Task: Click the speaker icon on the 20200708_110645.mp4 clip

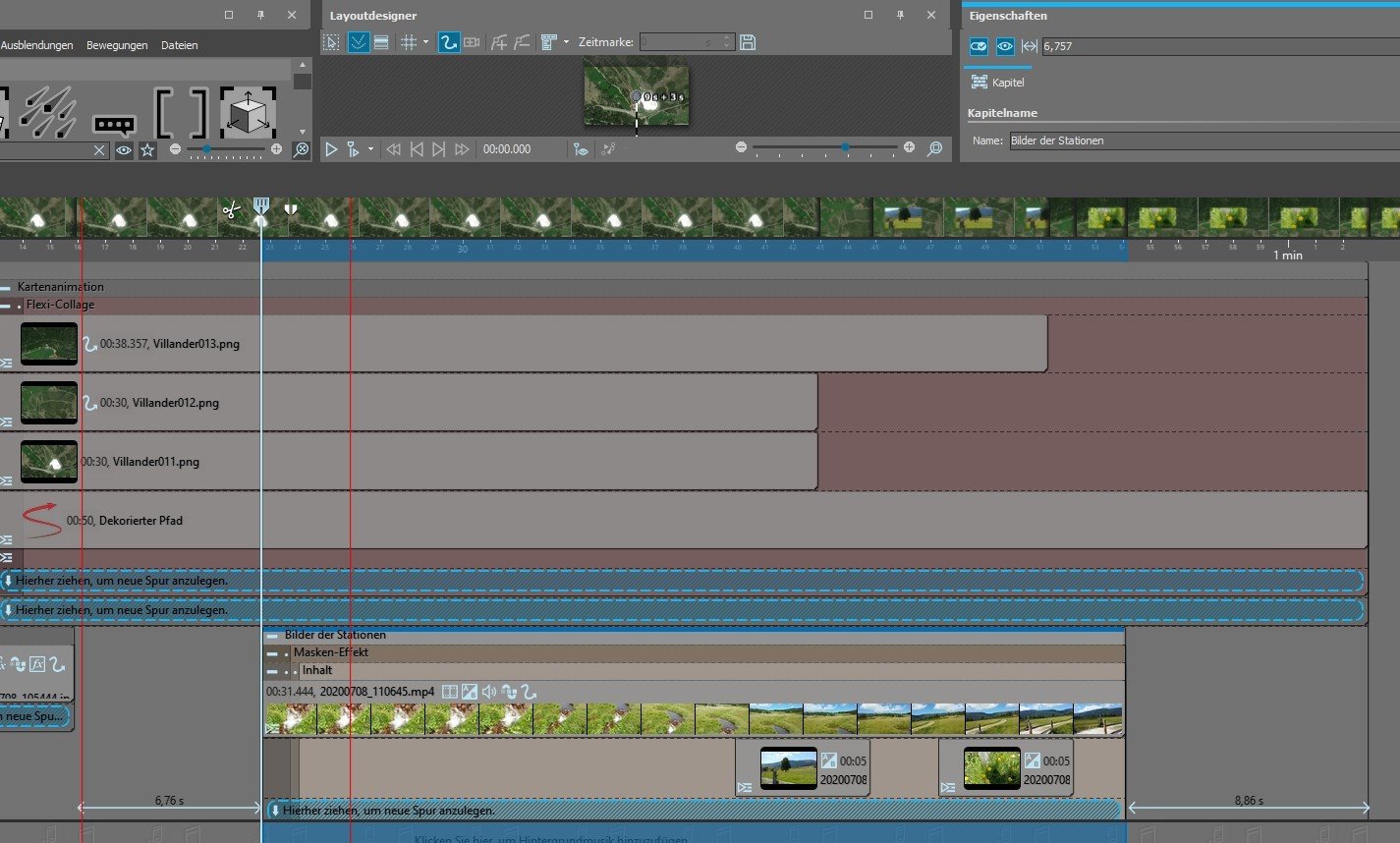Action: (489, 692)
